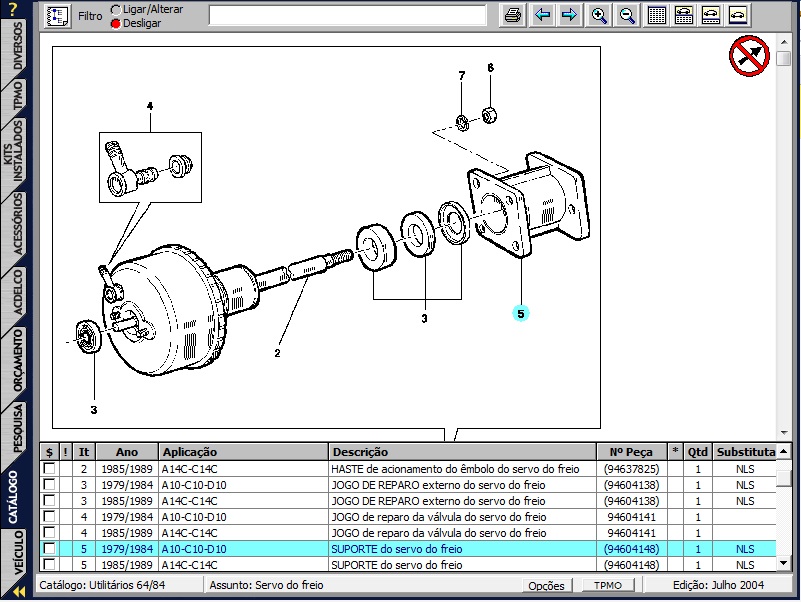Open the ORÇAMENTO side tab
The height and width of the screenshot is (602, 801).
coord(17,360)
